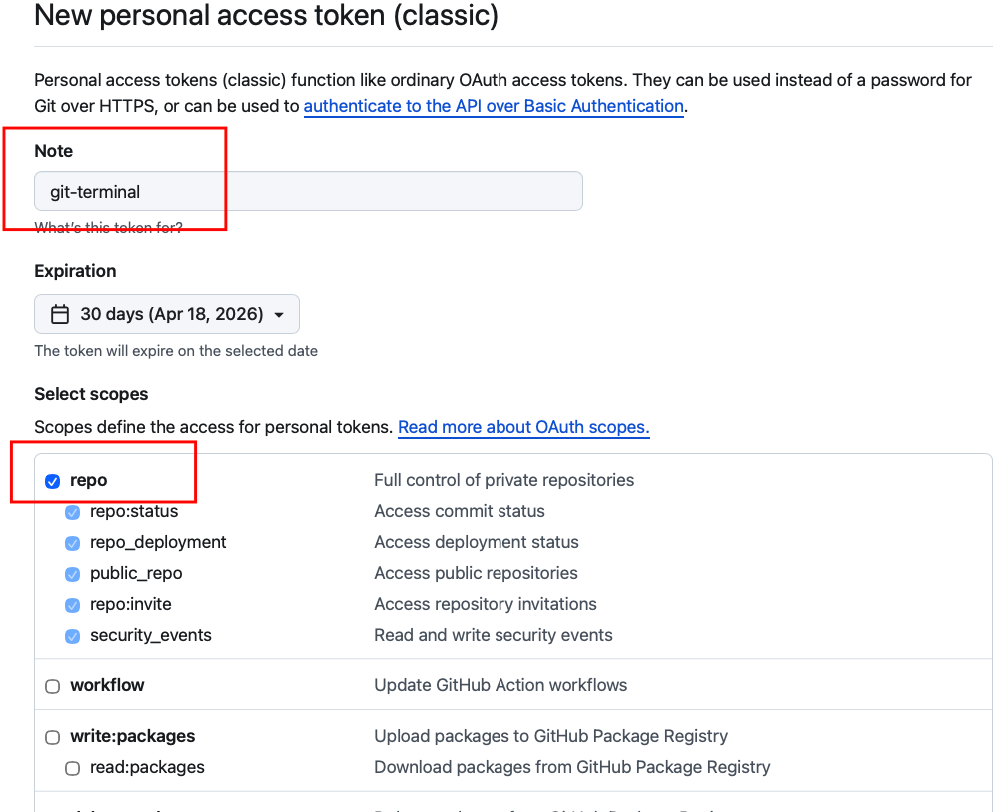Click the 'Select scopes' heading
This screenshot has width=1000, height=812.
[x=91, y=394]
